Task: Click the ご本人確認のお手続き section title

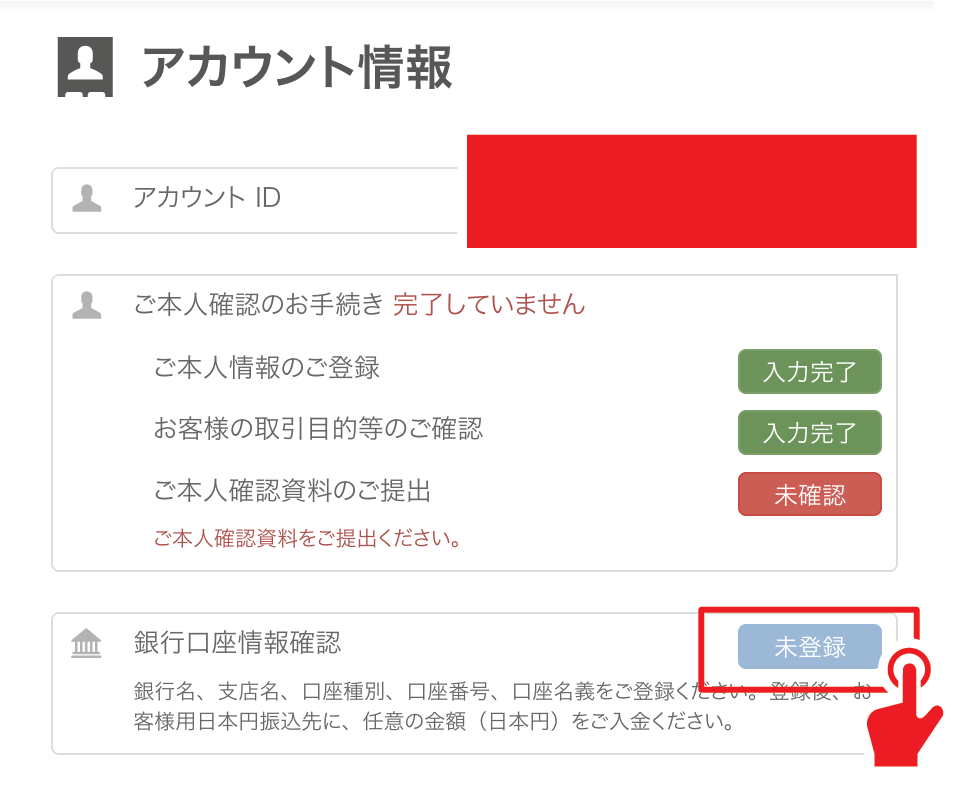Action: (x=259, y=305)
